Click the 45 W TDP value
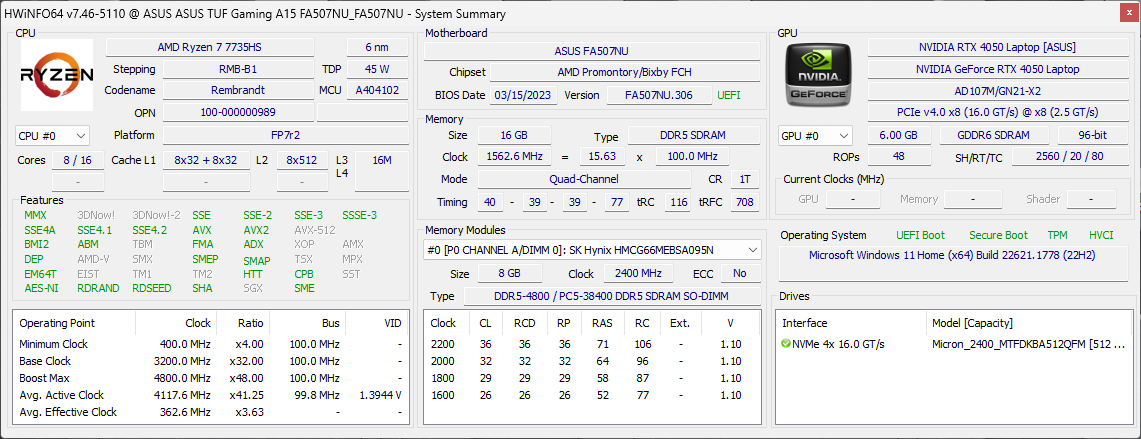 click(377, 69)
